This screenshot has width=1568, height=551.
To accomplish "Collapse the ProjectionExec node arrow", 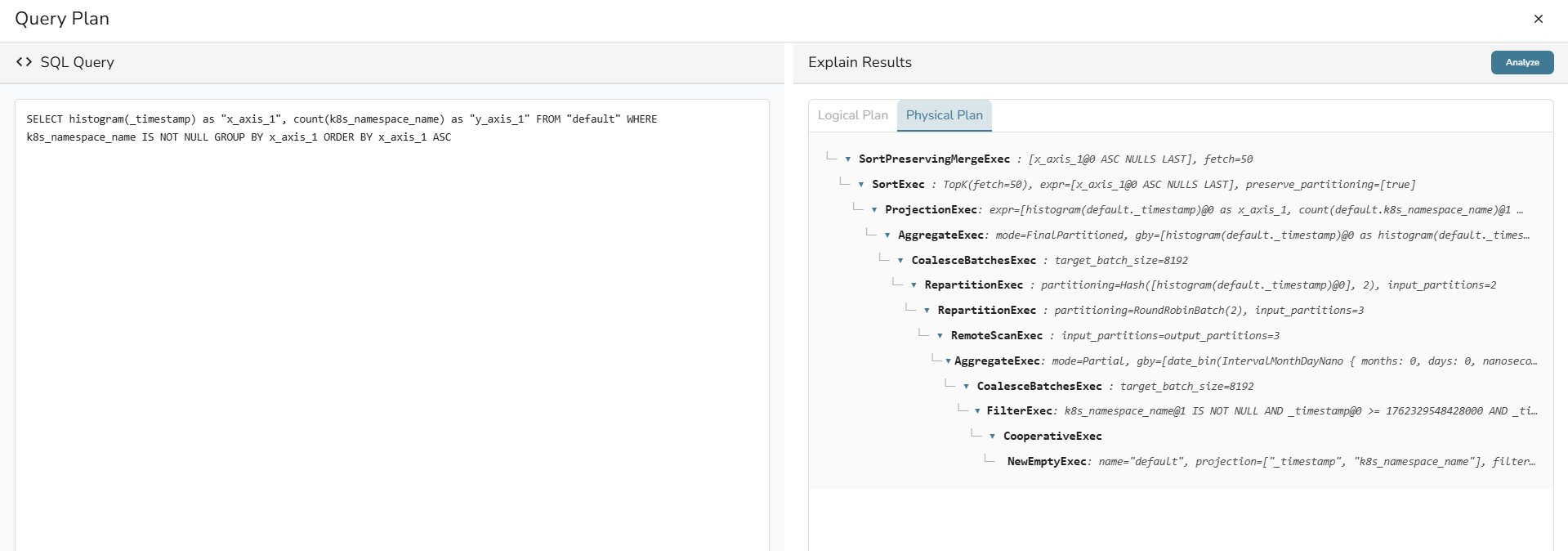I will click(874, 210).
